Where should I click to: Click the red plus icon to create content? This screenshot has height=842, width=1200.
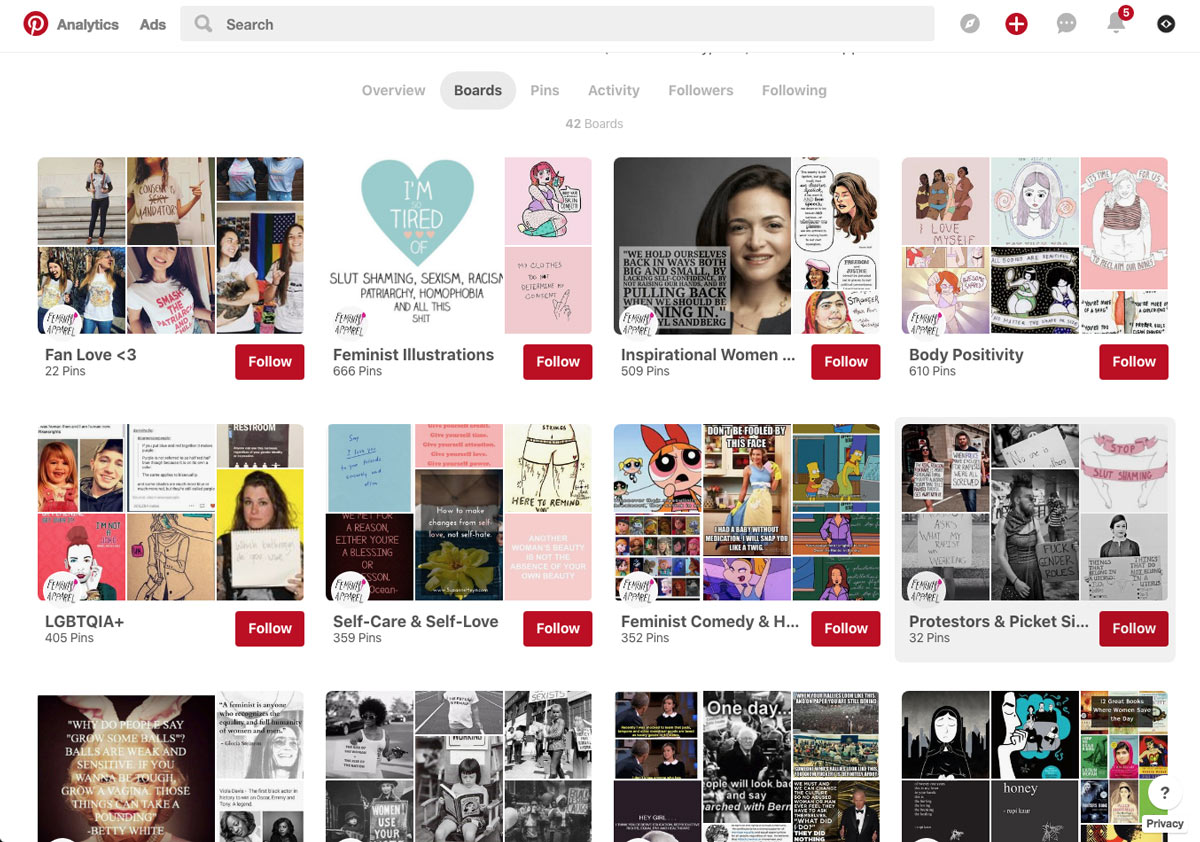(1016, 23)
